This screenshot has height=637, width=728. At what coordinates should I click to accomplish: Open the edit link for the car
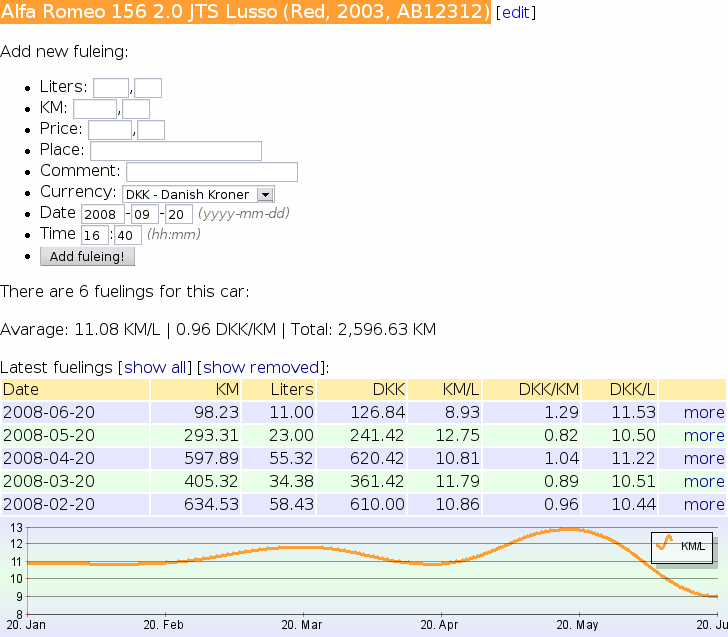click(x=515, y=13)
